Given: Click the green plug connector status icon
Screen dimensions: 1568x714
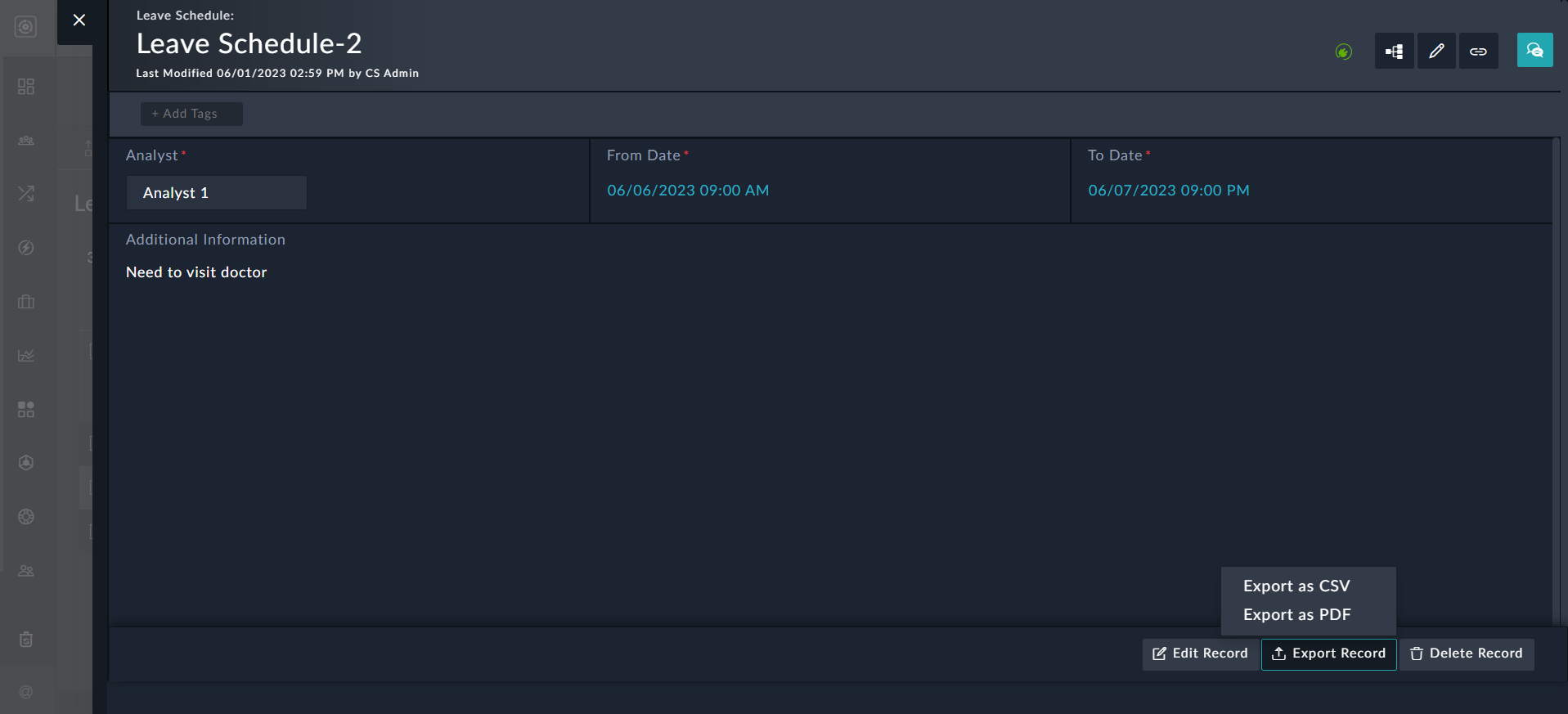Looking at the screenshot, I should coord(1343,52).
